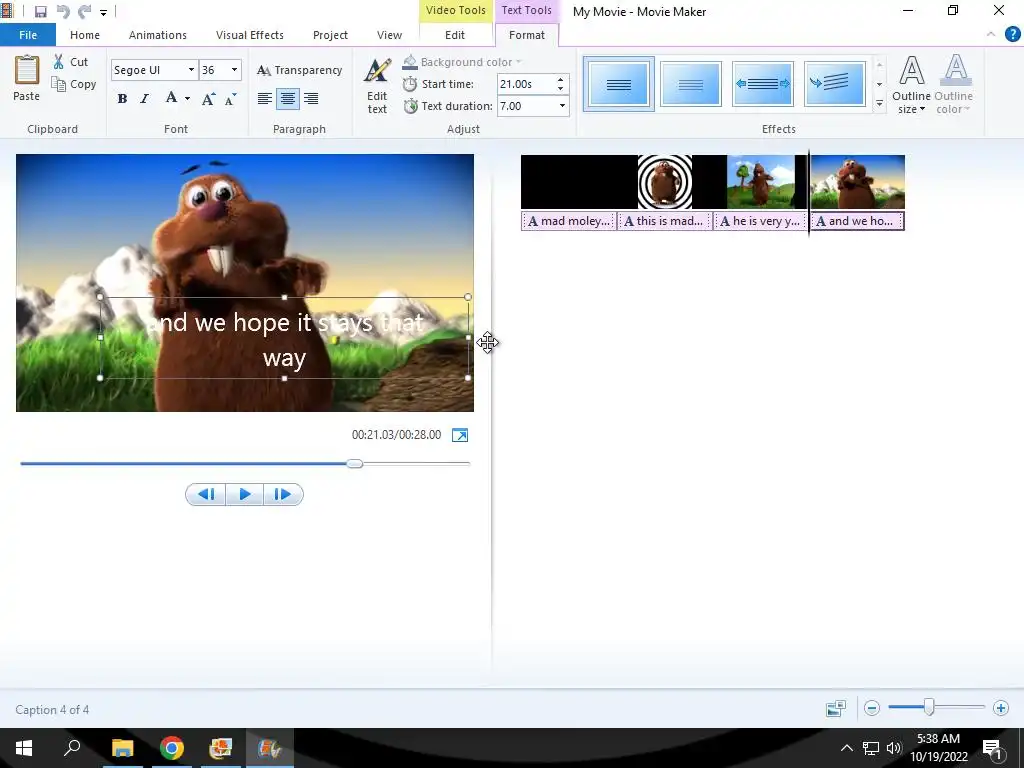Click the spiral mole video clip
Screen dimensions: 1024x768
[x=665, y=182]
